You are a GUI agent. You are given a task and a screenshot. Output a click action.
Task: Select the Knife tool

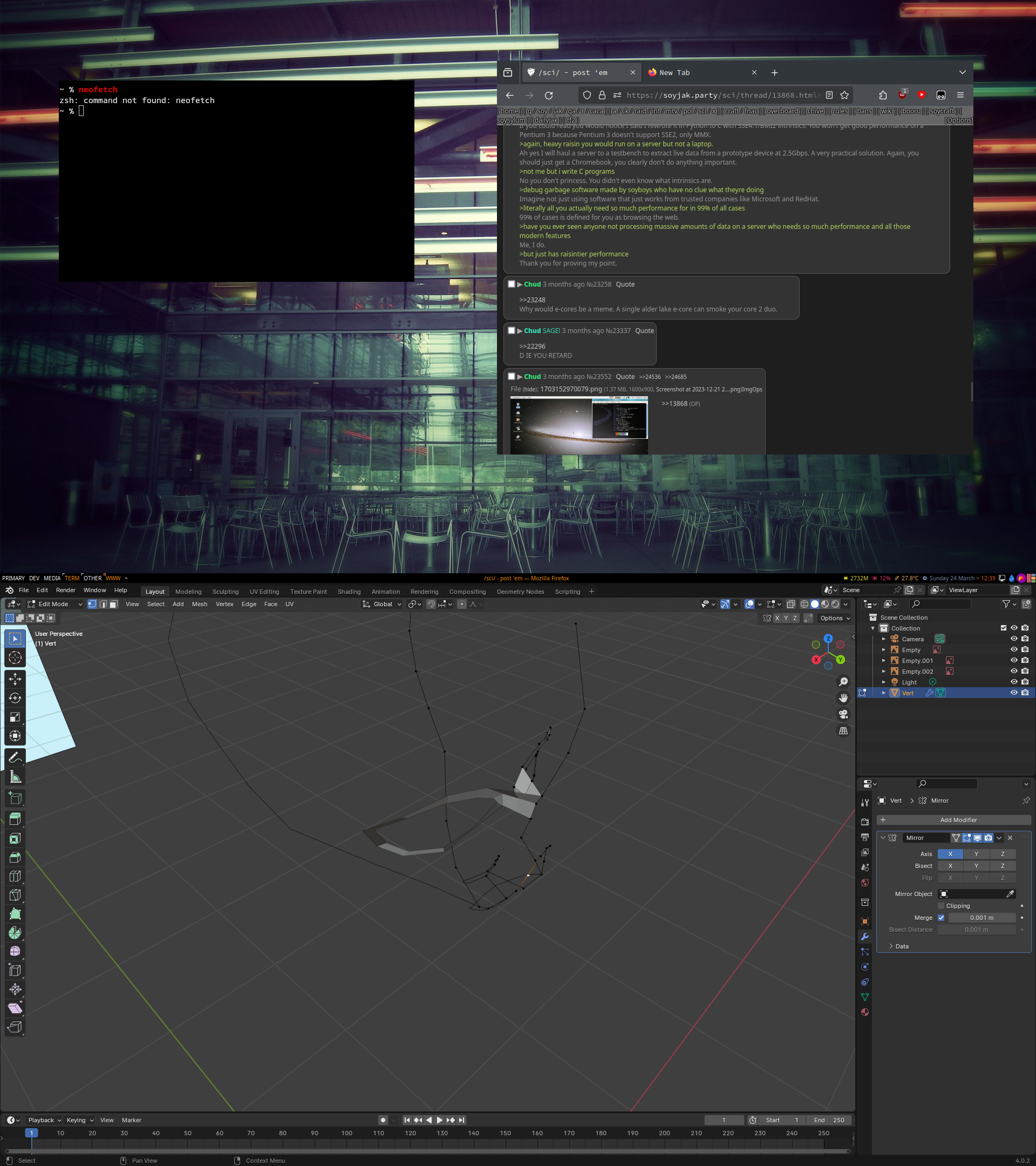click(16, 895)
